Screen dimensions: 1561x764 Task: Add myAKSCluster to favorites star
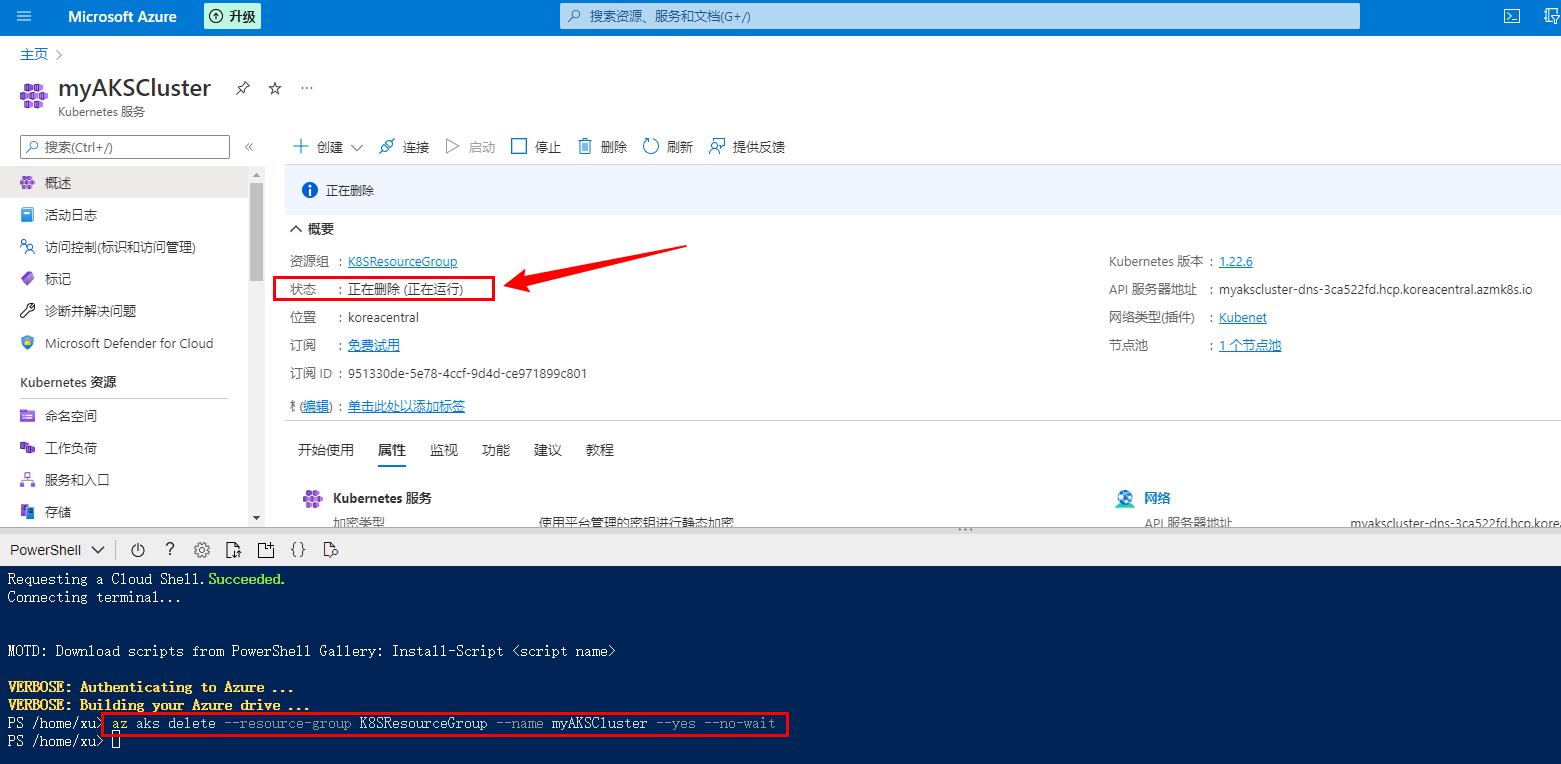(x=275, y=88)
